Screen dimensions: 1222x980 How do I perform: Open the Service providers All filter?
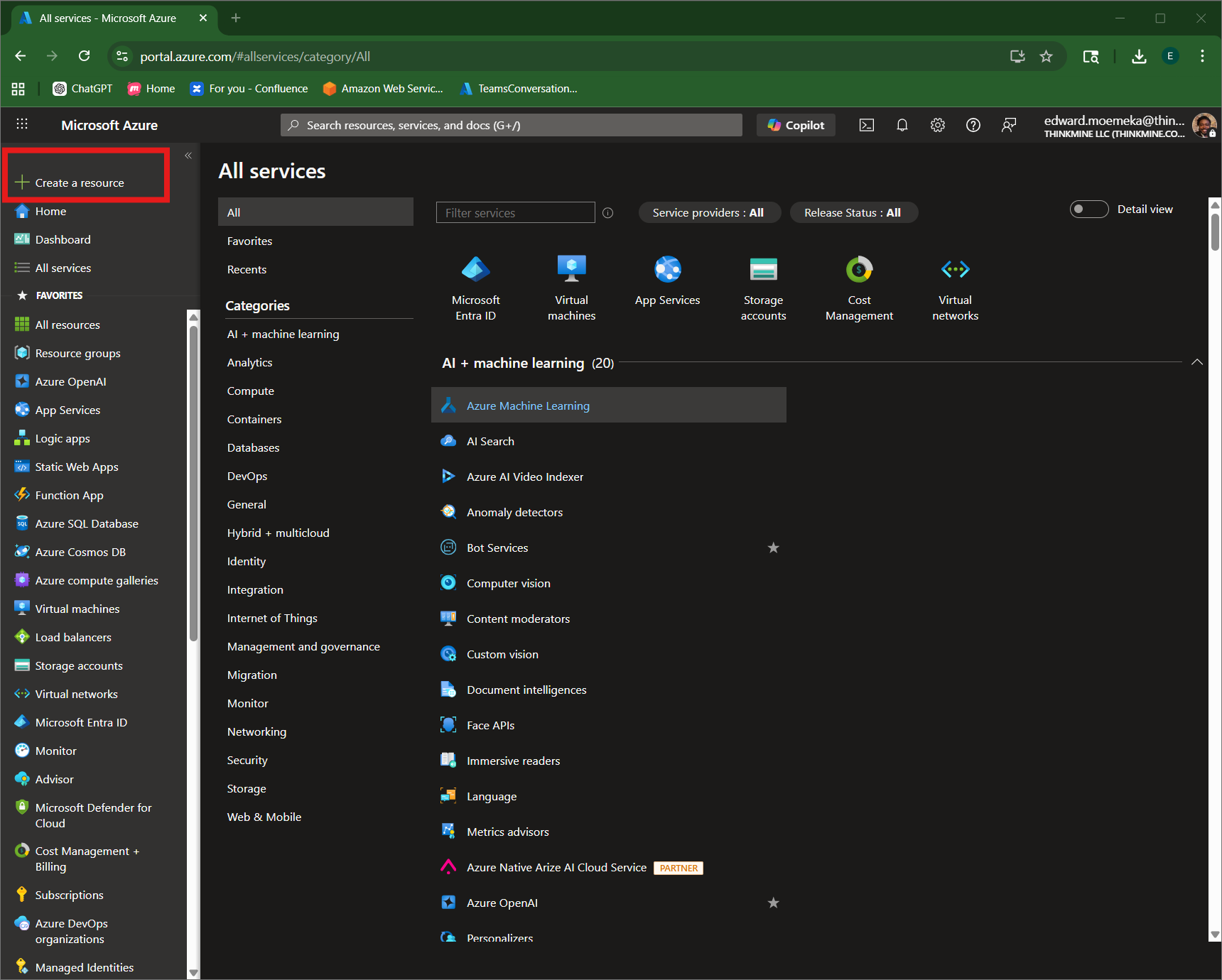[x=709, y=212]
